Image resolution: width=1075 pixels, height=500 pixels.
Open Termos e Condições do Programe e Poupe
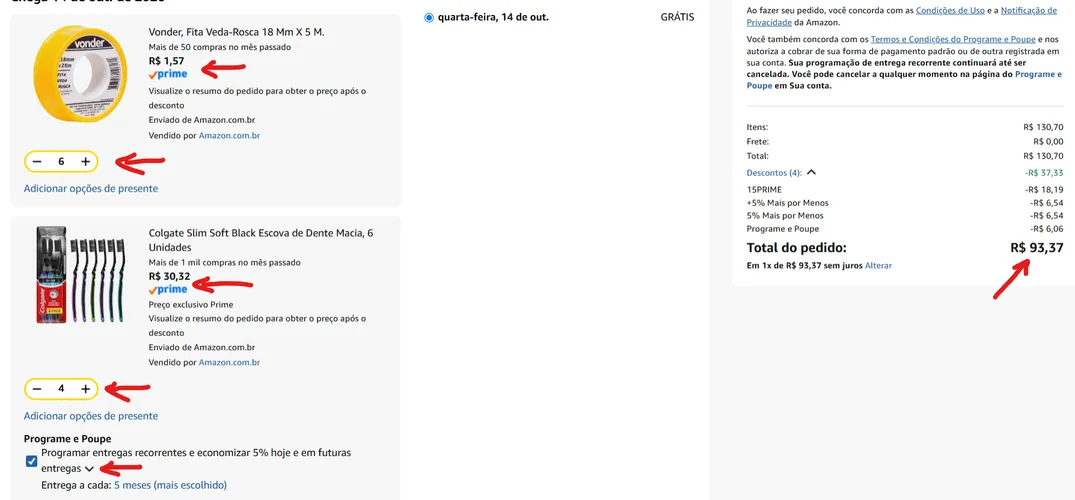point(954,40)
